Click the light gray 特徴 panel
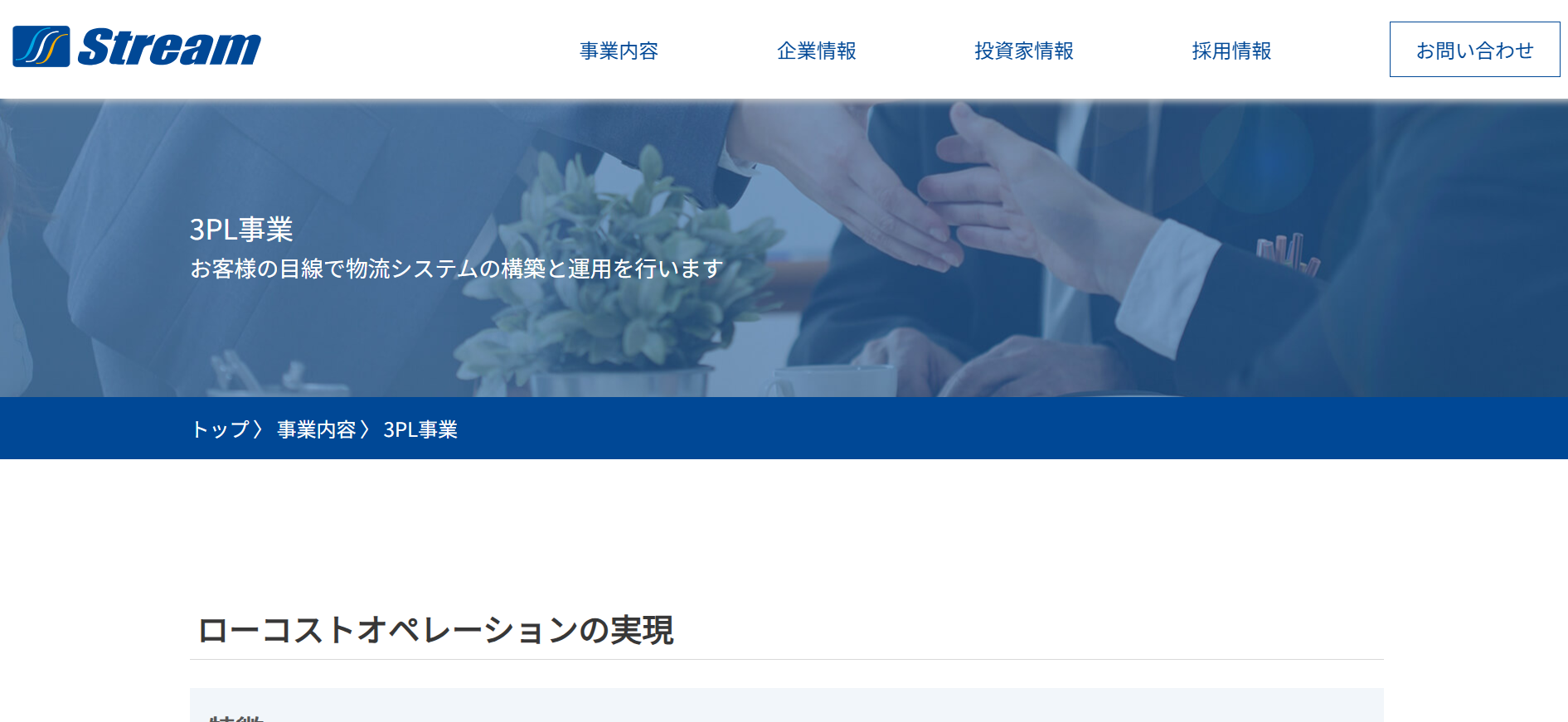This screenshot has width=1568, height=722. pyautogui.click(x=786, y=705)
